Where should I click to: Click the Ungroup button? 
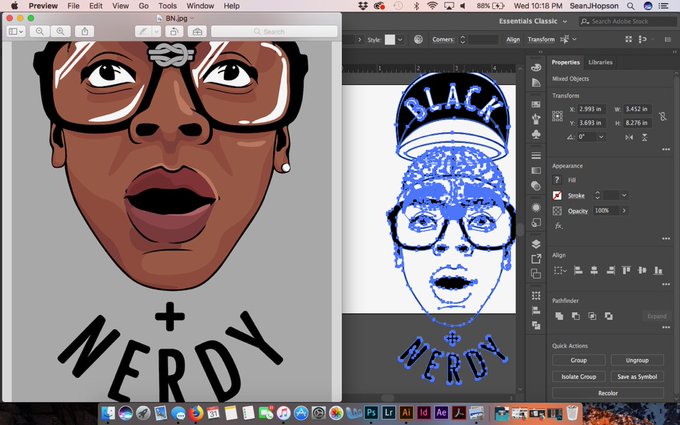coord(637,360)
